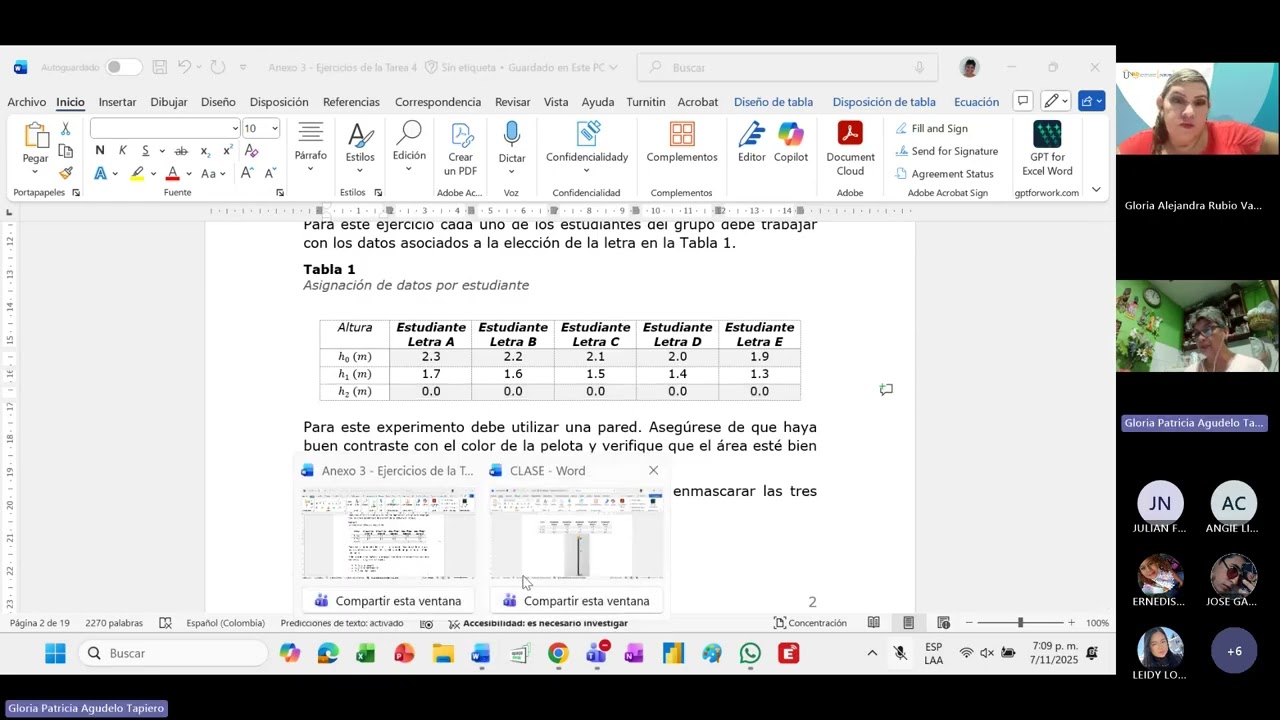Select the Ecuación tab
The height and width of the screenshot is (720, 1280).
click(976, 102)
